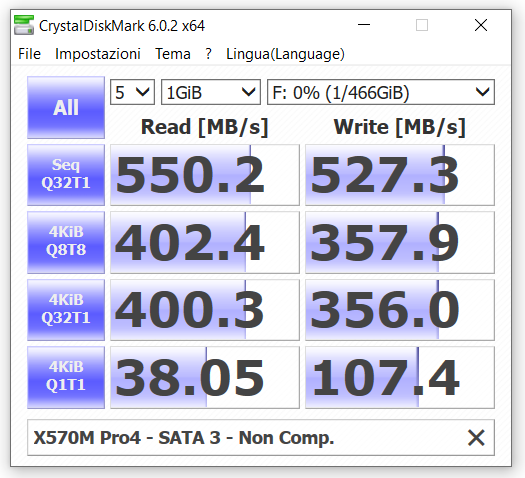This screenshot has height=478, width=525.
Task: Run all benchmarks with the All button
Action: pos(66,107)
